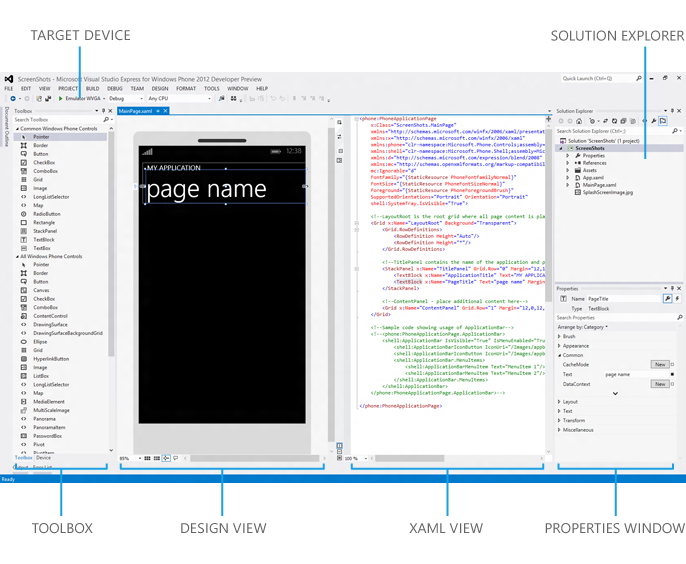The width and height of the screenshot is (686, 564).
Task: Click the Quick Launch search icon
Action: (639, 78)
